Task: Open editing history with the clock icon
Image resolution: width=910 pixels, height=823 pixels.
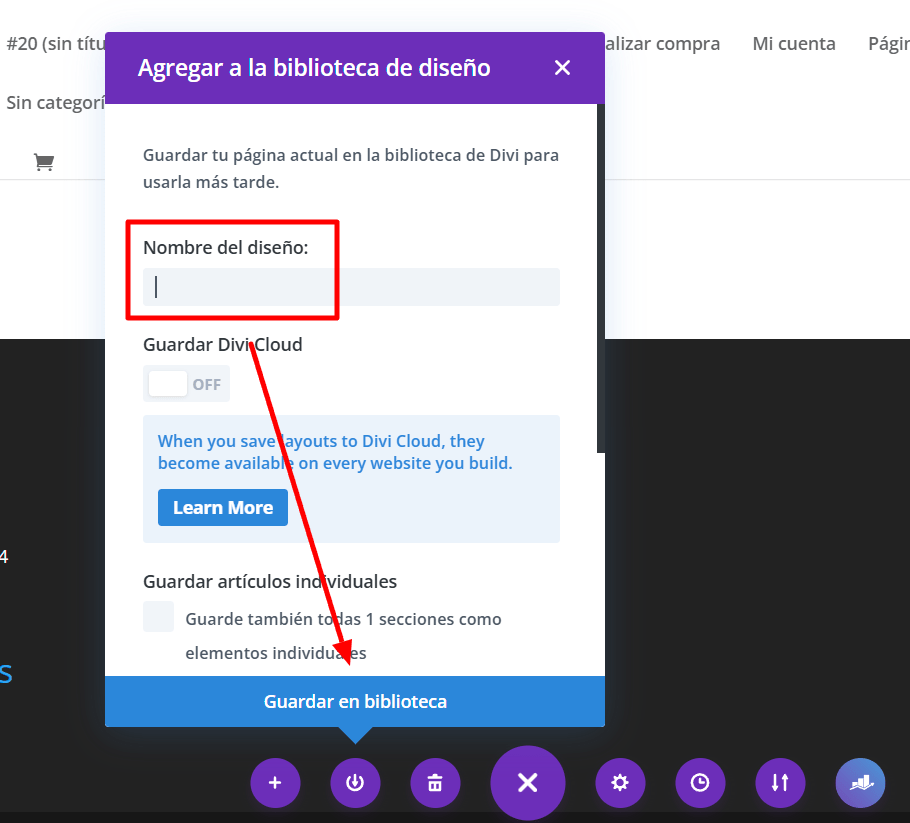Action: pyautogui.click(x=700, y=782)
